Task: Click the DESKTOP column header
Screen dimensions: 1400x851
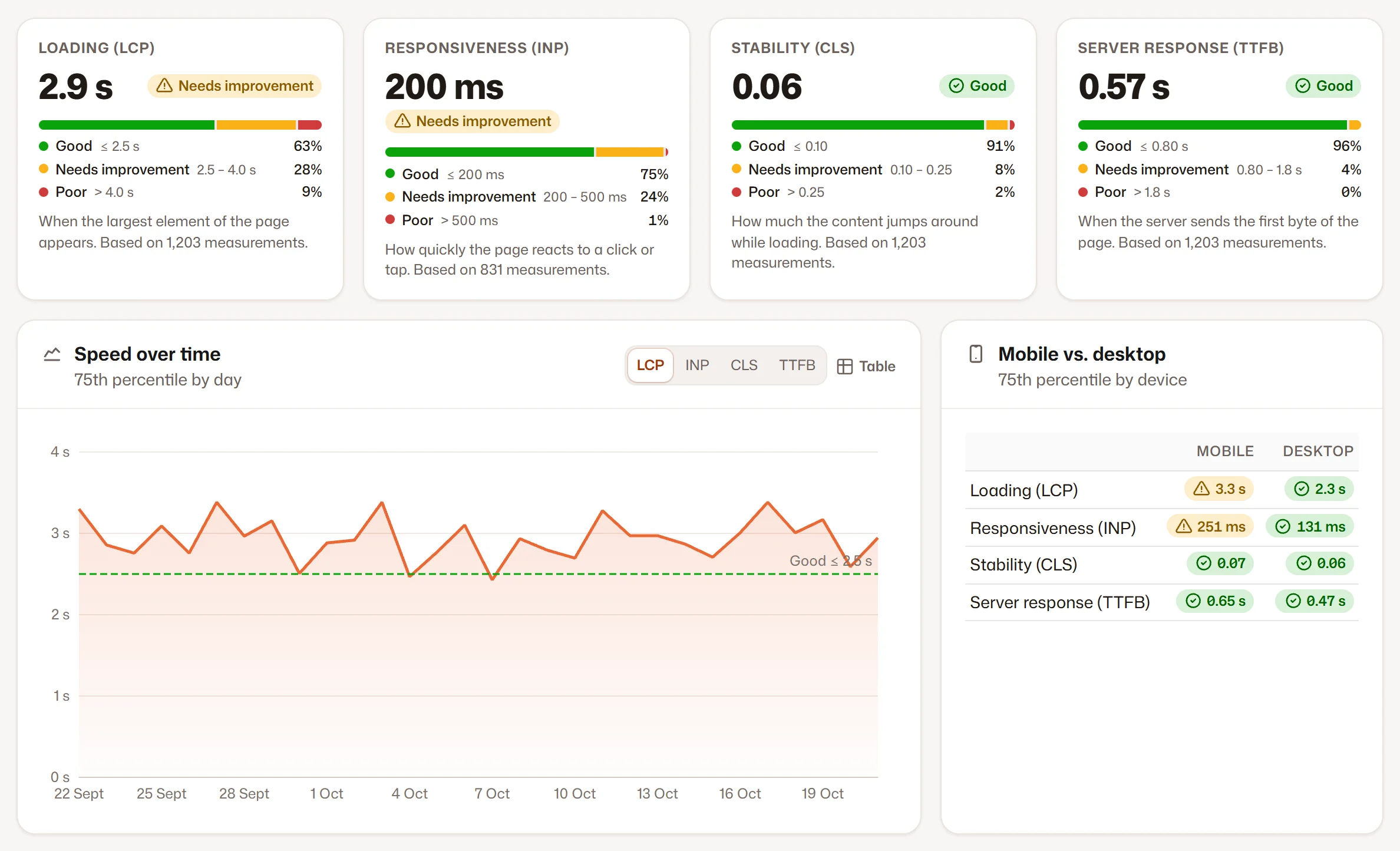Action: point(1318,451)
